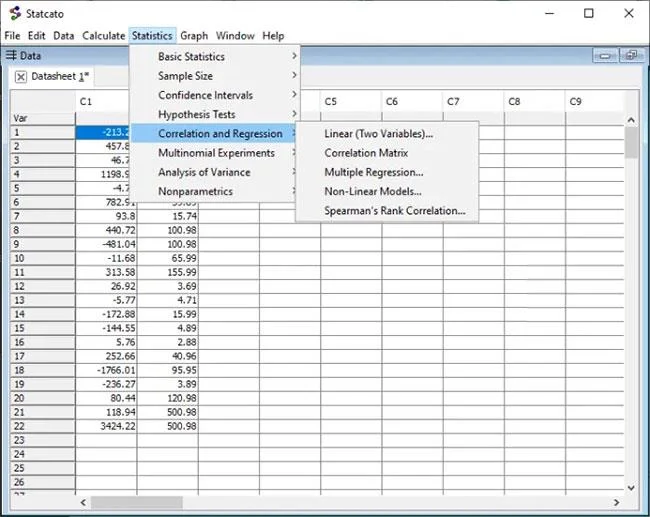Expand the Multinomial Experiments submenu
The image size is (650, 517).
pos(214,153)
